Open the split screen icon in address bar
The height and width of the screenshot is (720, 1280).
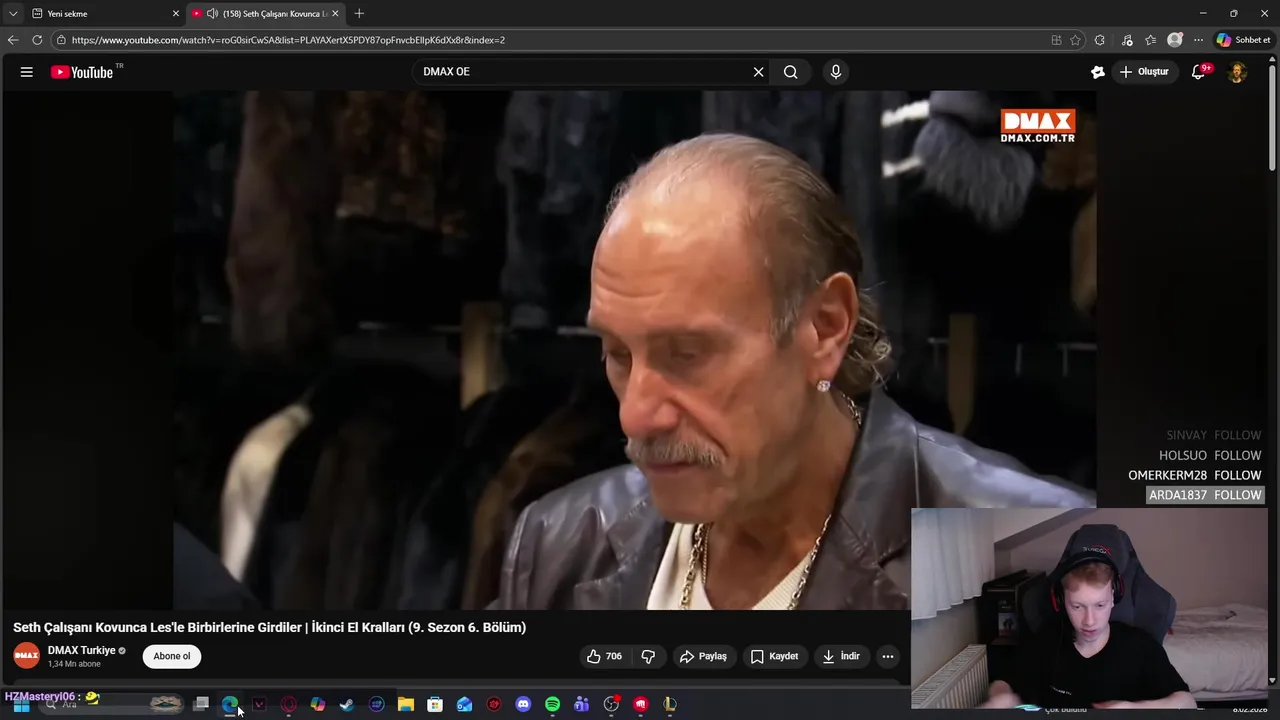[x=1056, y=40]
